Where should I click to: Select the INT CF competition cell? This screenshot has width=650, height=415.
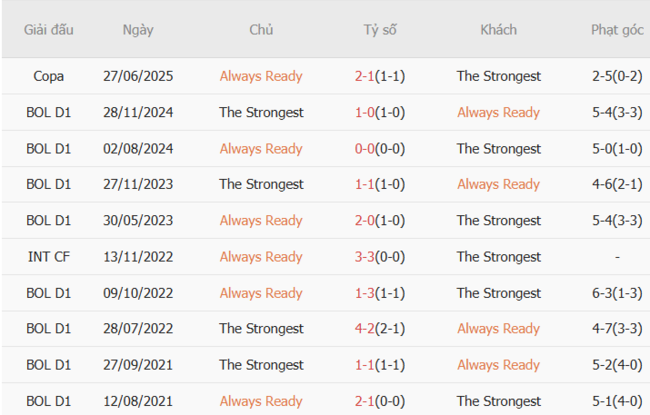click(x=49, y=257)
